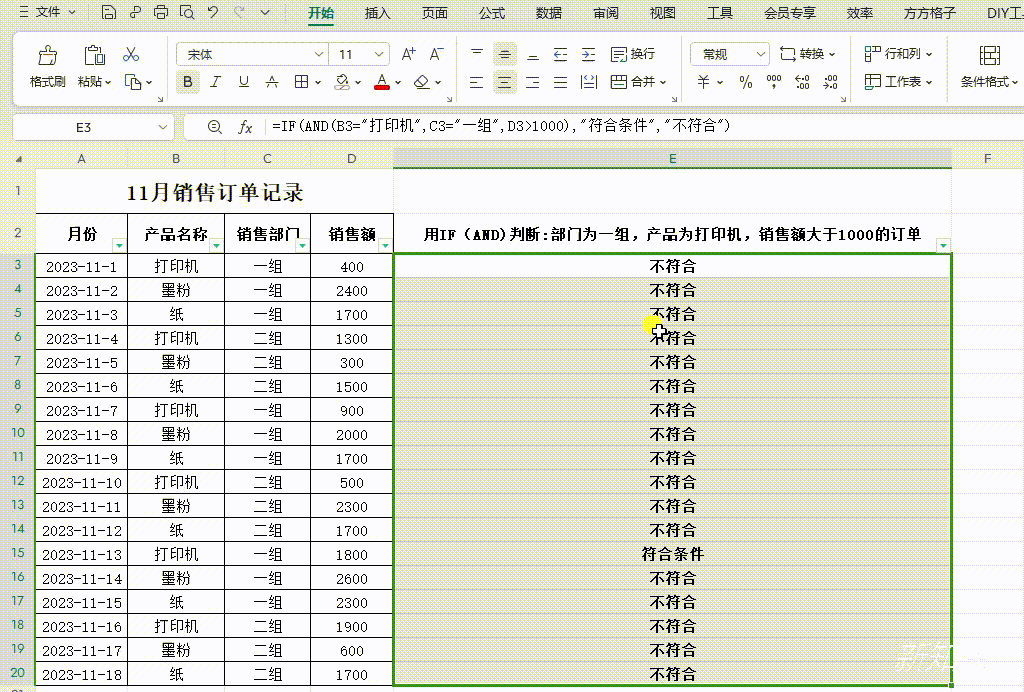Open quick access toolbar customize arrow
The image size is (1024, 692).
[264, 12]
